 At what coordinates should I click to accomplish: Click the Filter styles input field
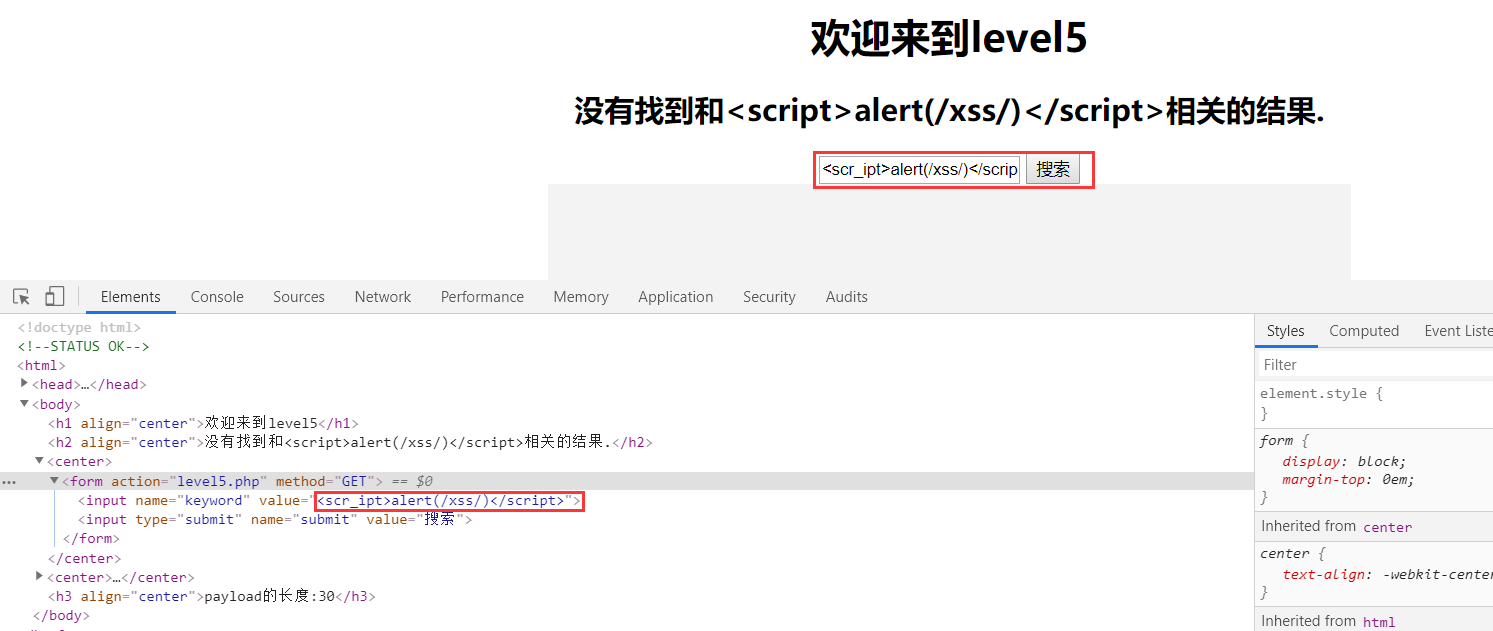click(1374, 365)
